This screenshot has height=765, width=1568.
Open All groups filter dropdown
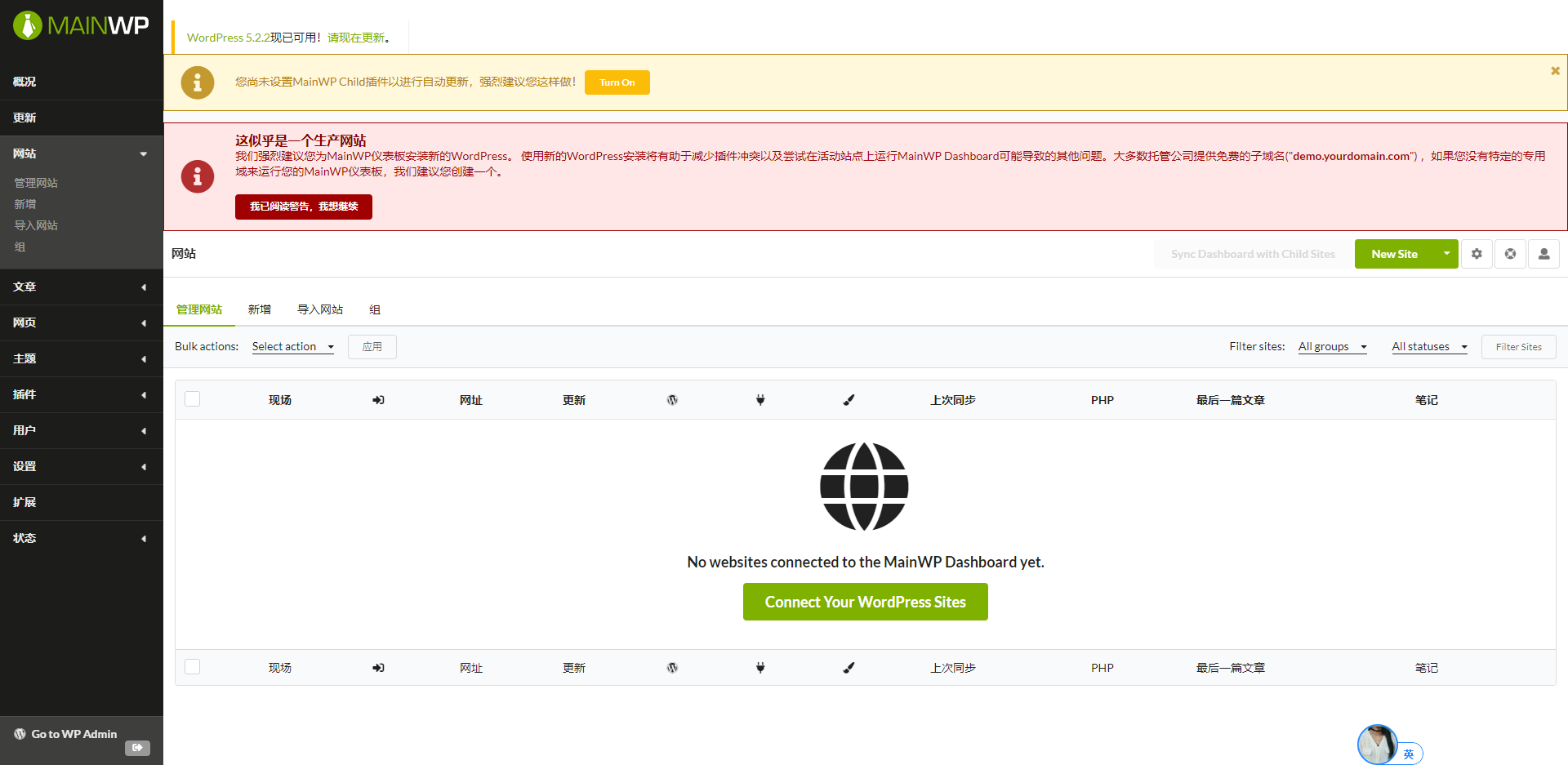pos(1333,347)
